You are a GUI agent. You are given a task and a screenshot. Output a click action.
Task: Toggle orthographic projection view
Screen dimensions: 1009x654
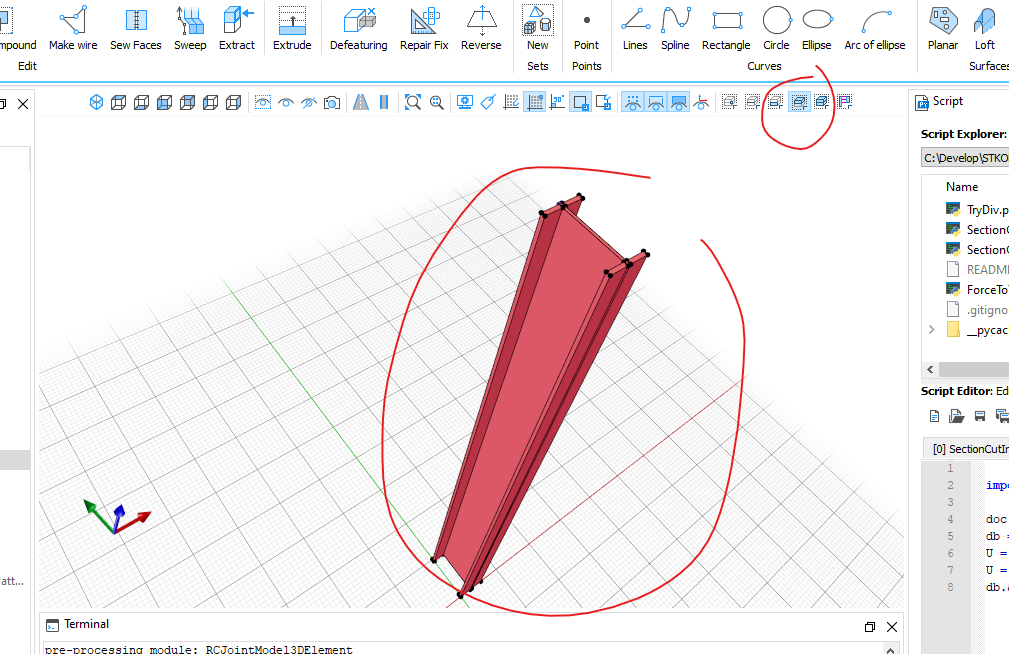[384, 102]
